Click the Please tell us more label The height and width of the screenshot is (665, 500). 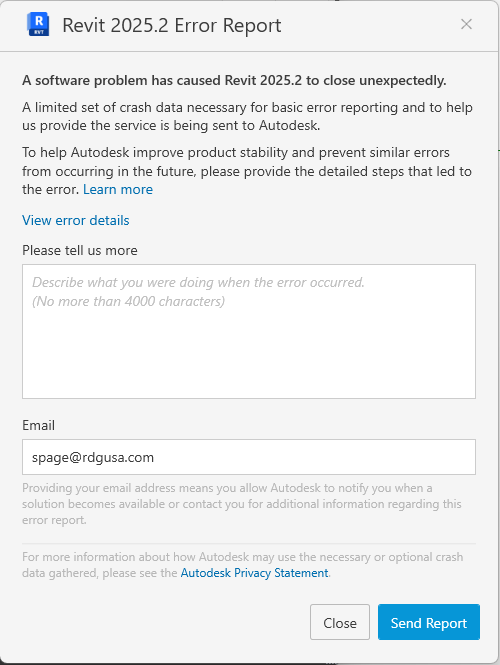point(80,250)
